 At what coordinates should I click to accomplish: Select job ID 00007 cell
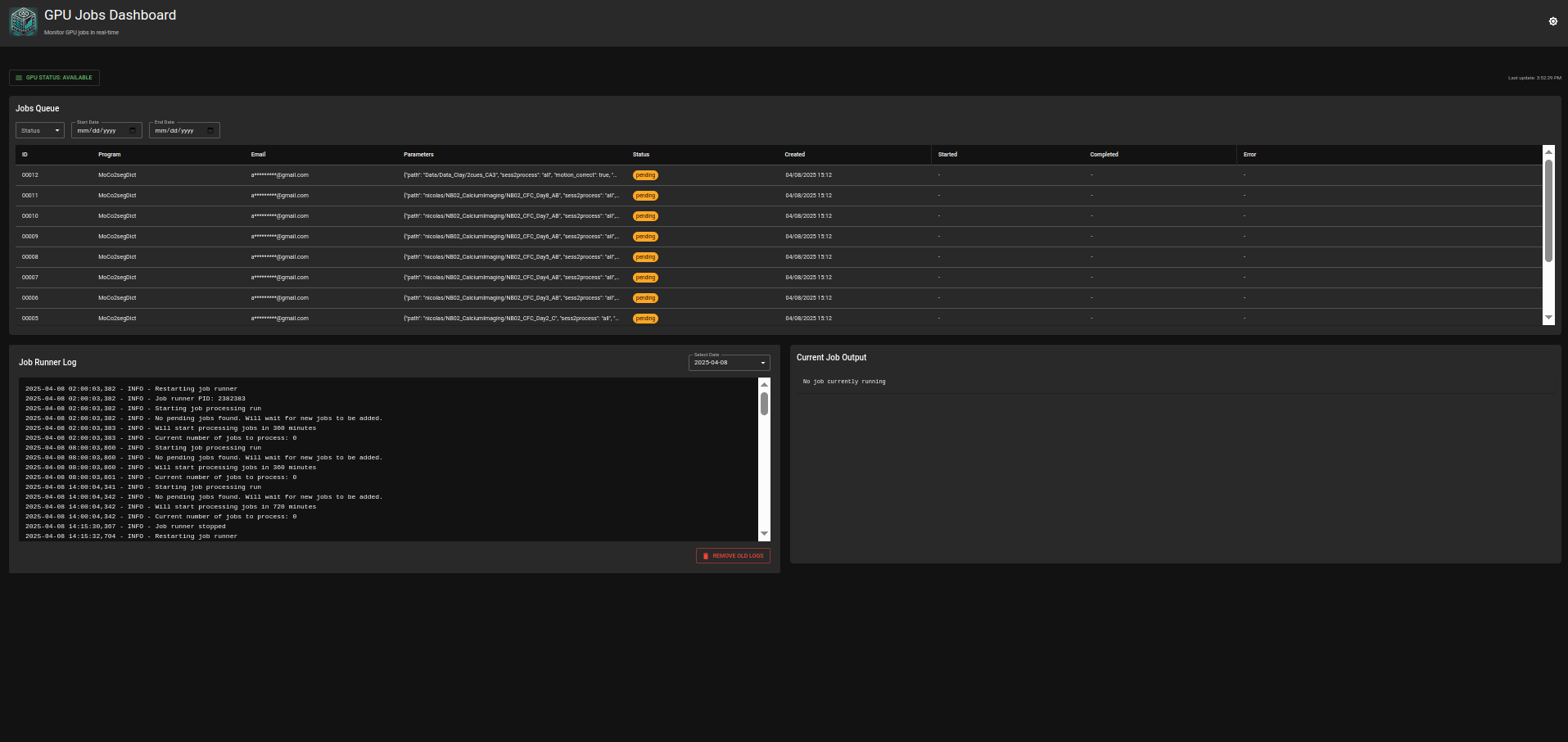(30, 278)
